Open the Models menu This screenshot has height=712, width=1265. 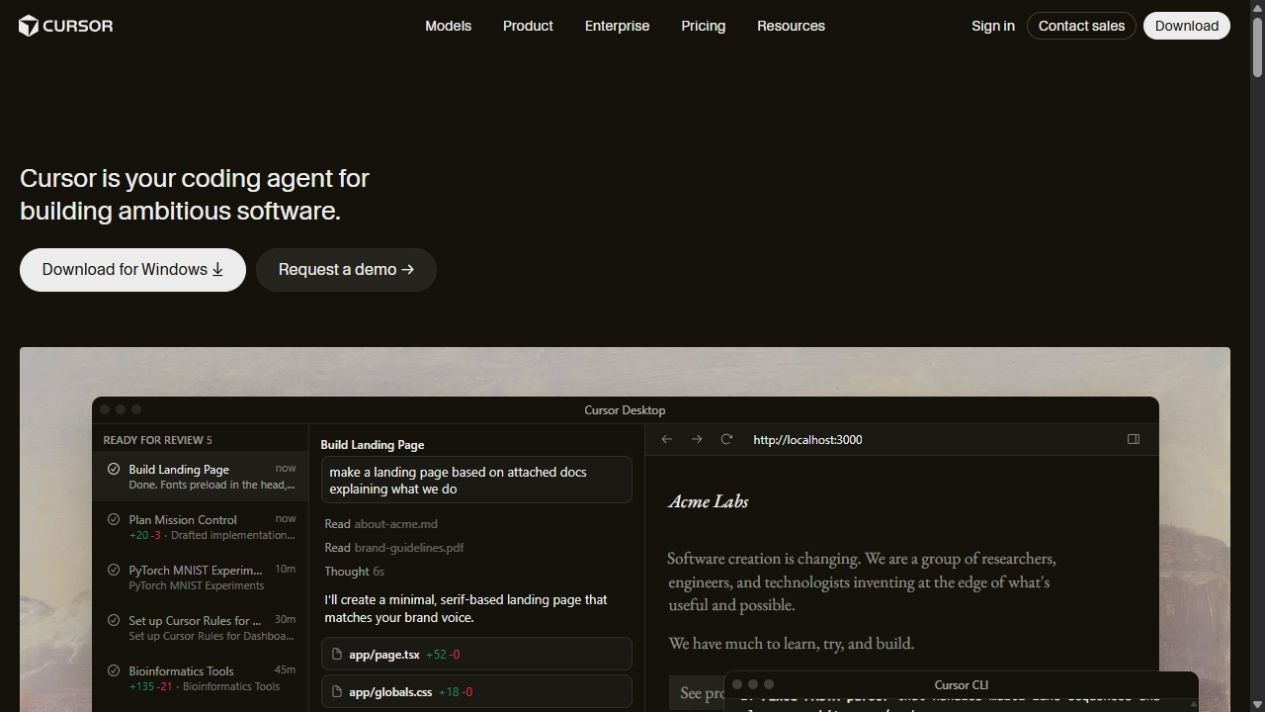pos(448,26)
